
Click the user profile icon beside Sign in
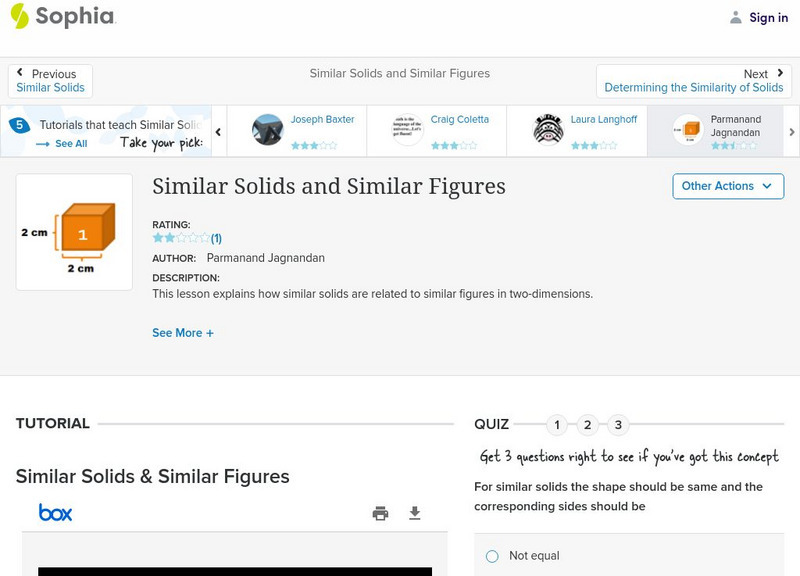[x=736, y=17]
